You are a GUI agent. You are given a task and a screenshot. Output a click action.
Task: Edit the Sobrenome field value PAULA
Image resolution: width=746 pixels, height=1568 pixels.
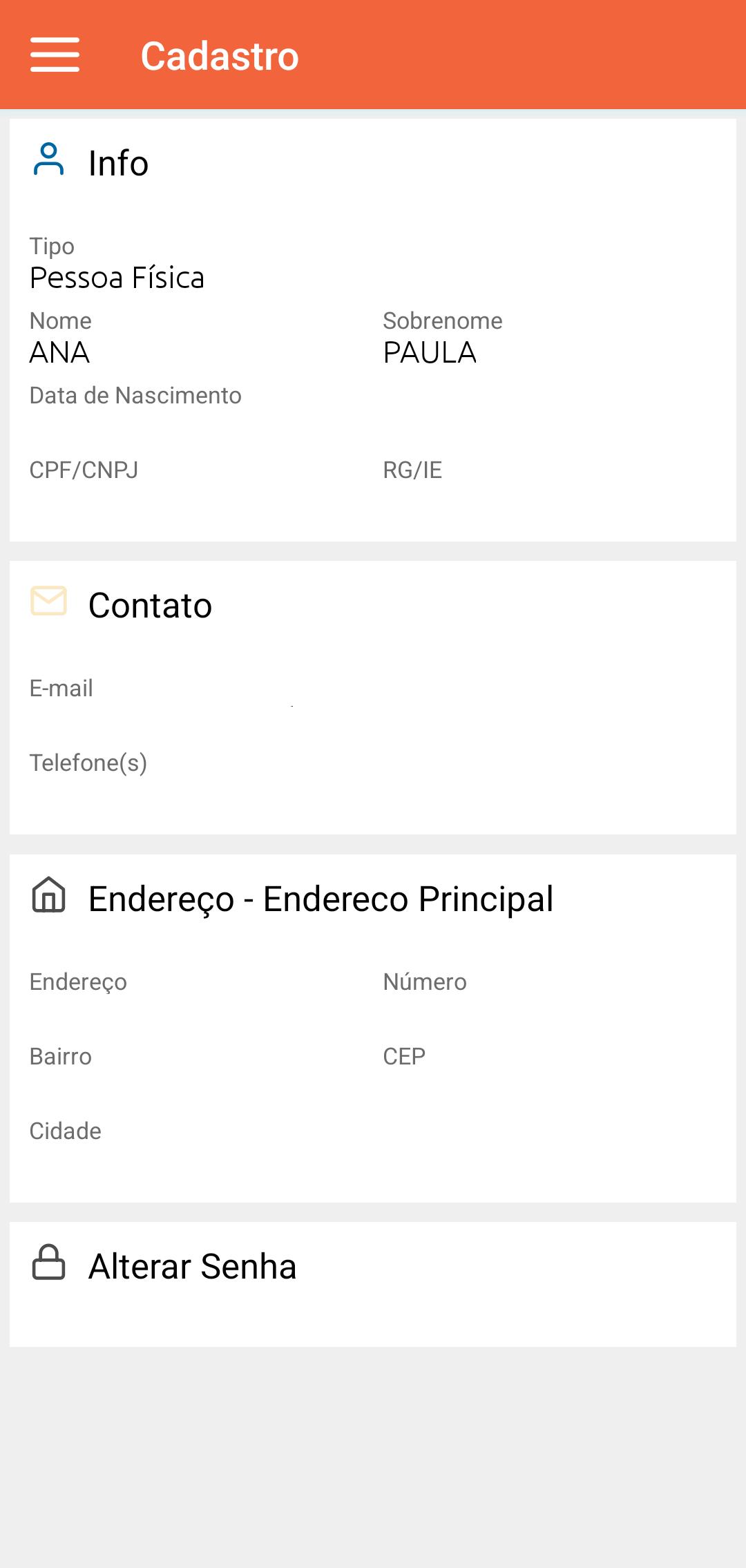coord(430,352)
